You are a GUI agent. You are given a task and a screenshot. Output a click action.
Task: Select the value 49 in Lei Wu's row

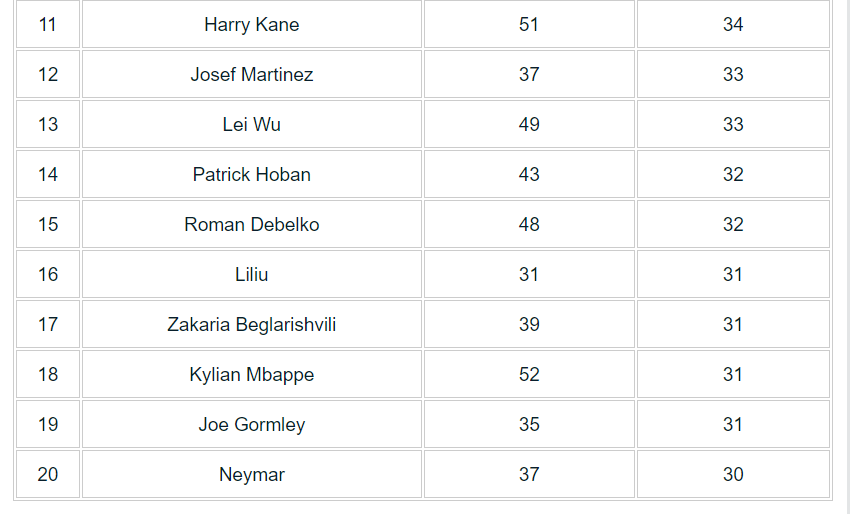pyautogui.click(x=529, y=124)
